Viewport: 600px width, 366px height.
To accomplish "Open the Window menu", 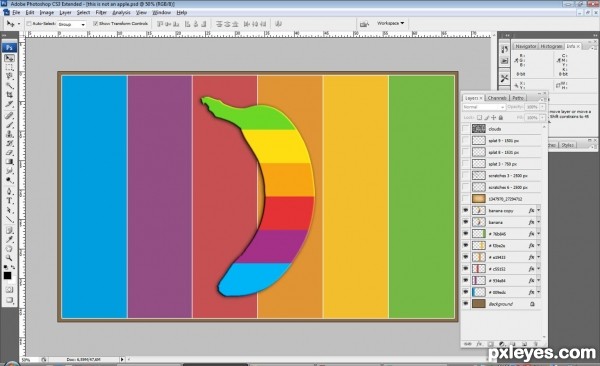I will pos(161,13).
